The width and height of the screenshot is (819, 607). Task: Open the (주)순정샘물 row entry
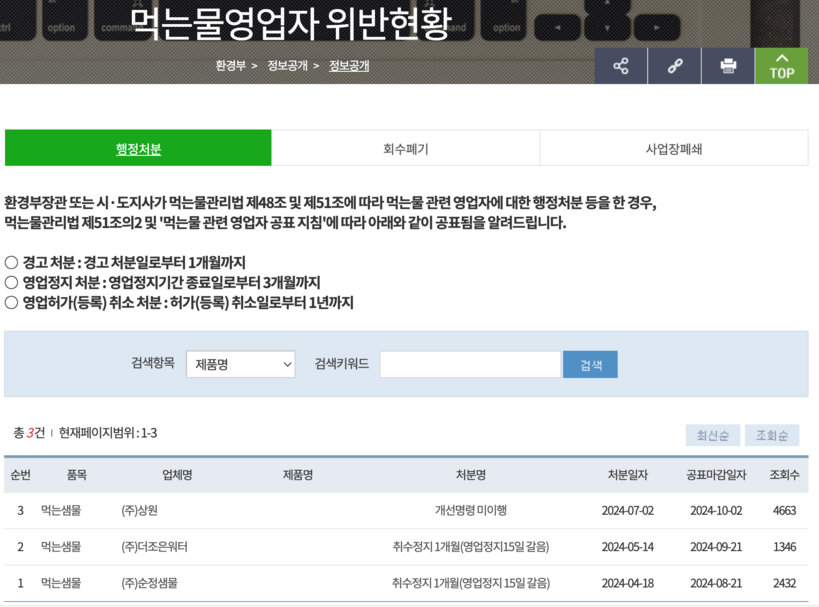point(151,583)
